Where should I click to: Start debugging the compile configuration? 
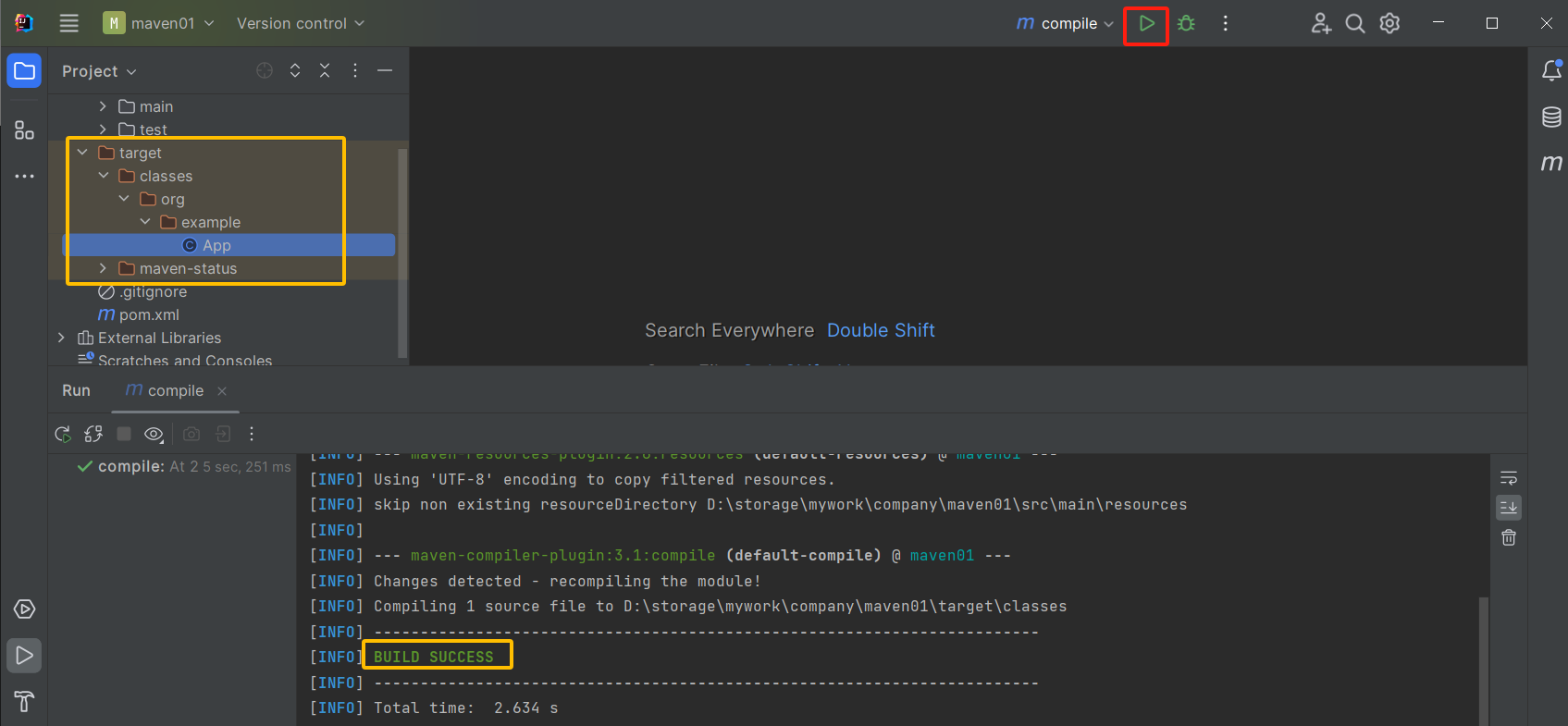click(1186, 23)
